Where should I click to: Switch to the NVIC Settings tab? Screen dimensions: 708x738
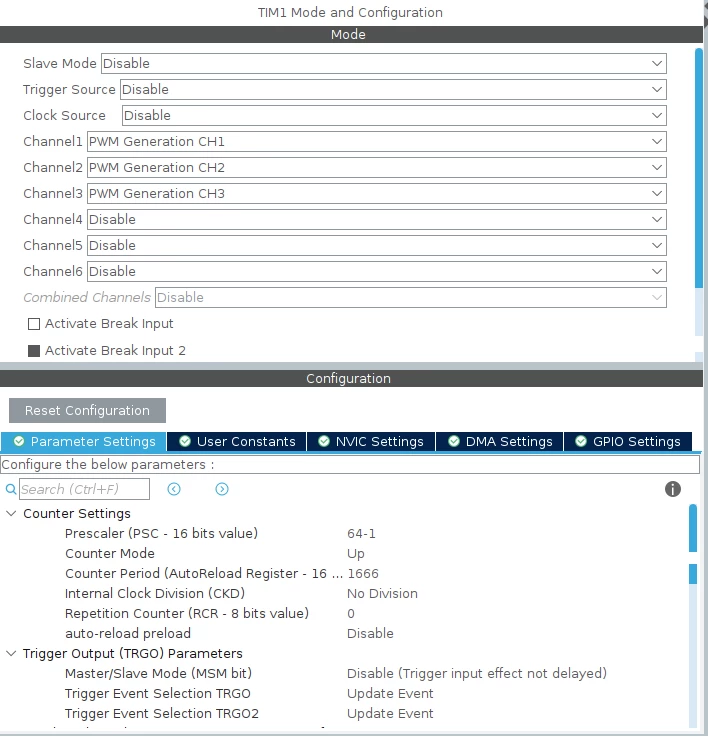tap(371, 441)
